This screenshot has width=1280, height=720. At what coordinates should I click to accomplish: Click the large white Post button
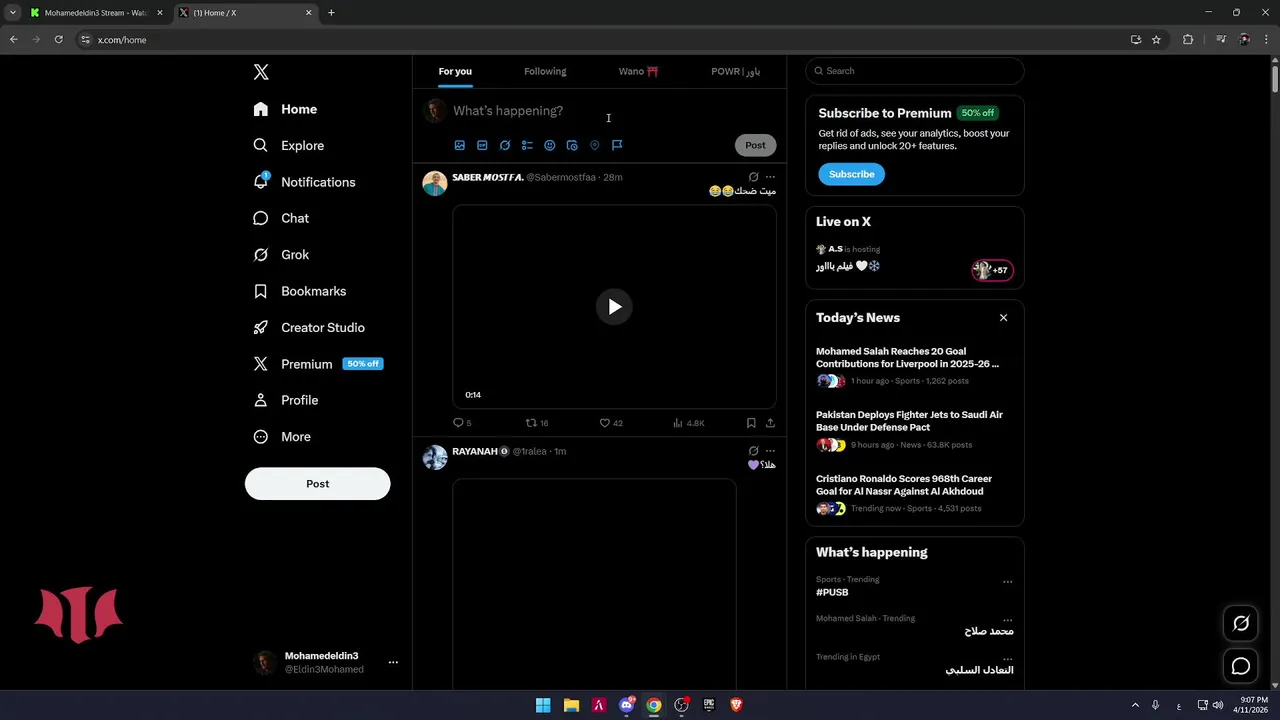317,484
